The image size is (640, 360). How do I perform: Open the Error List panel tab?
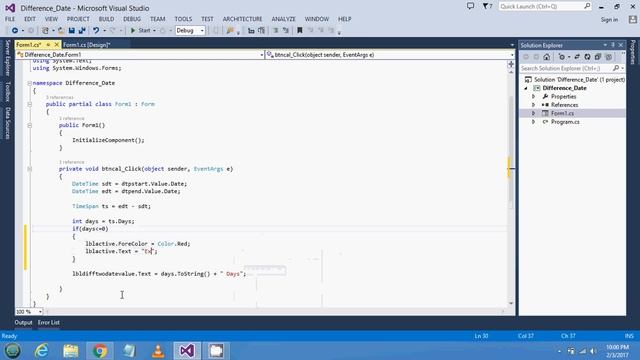coord(49,322)
